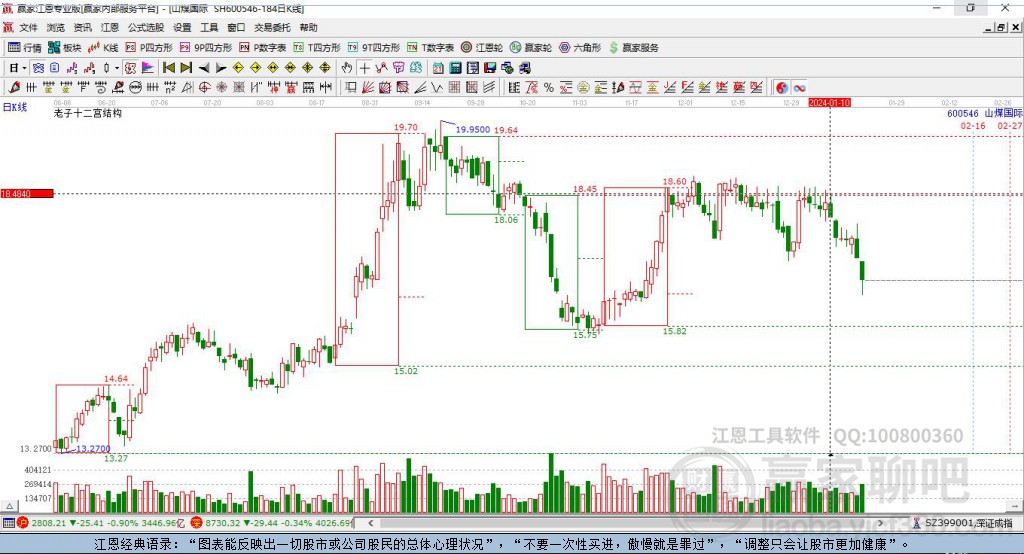Open the 赢家轮 wheel tool
Image resolution: width=1024 pixels, height=554 pixels.
[531, 48]
